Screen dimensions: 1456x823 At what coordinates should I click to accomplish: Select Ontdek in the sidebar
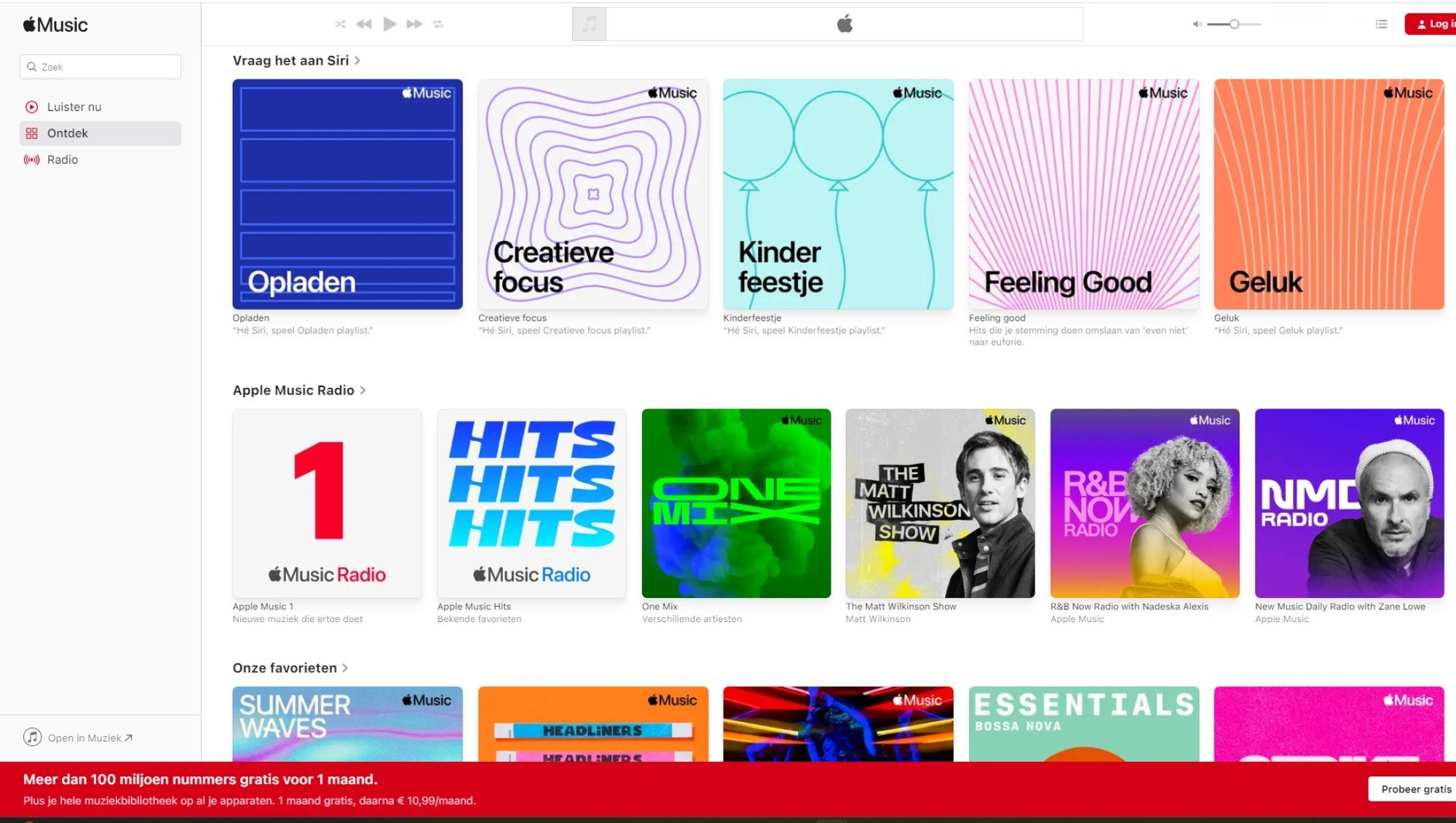pyautogui.click(x=100, y=133)
